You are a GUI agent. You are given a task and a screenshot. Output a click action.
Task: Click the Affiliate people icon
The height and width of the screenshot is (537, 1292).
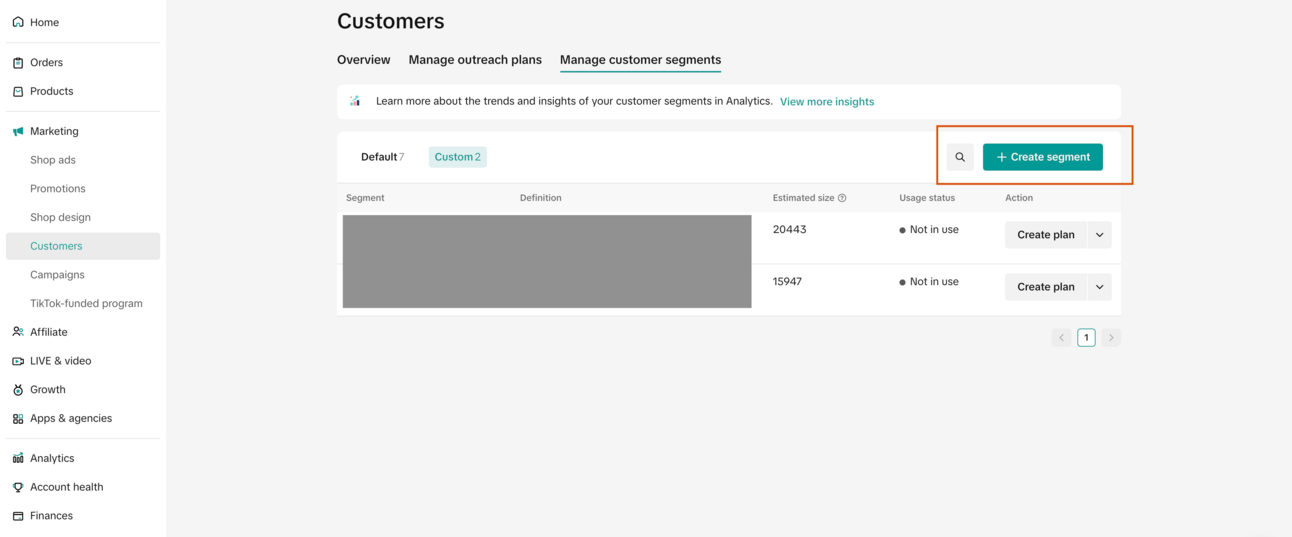click(x=18, y=332)
